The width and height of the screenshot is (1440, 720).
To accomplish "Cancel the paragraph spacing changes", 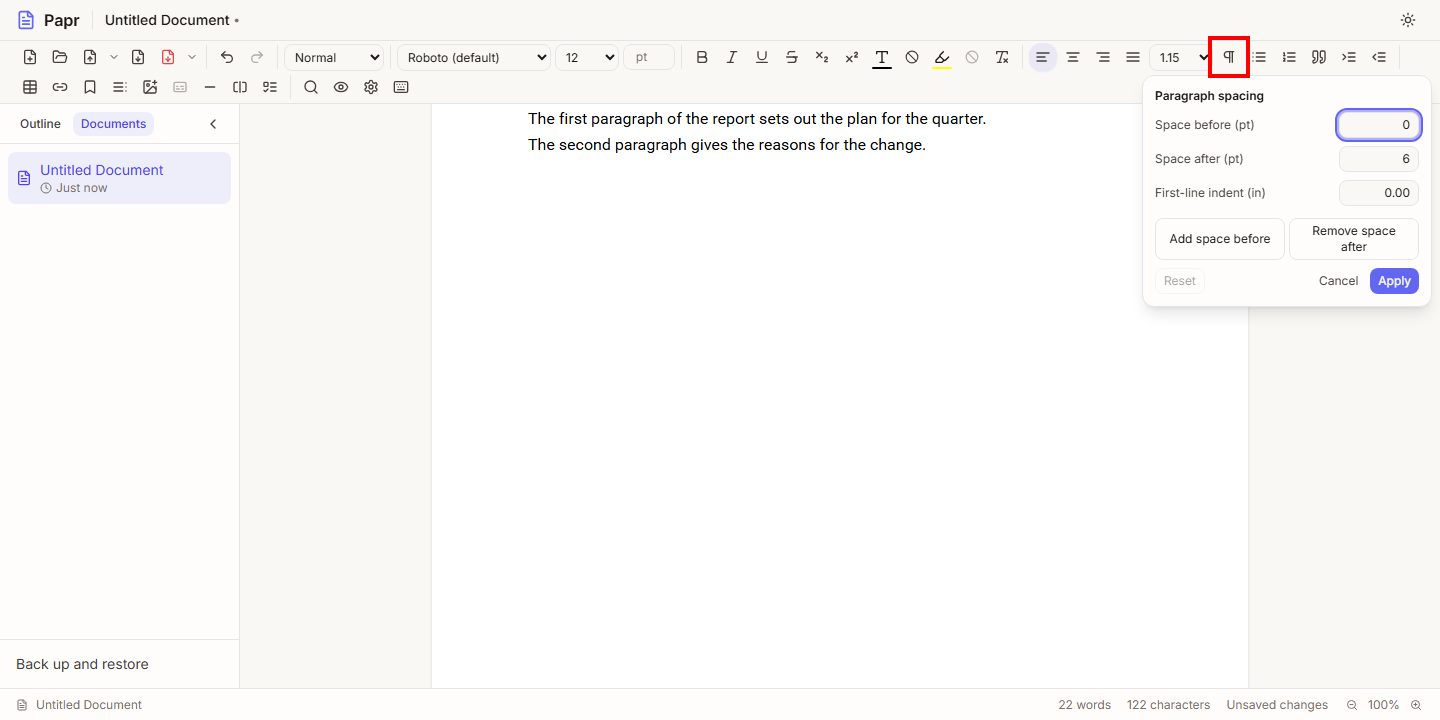I will click(1338, 281).
